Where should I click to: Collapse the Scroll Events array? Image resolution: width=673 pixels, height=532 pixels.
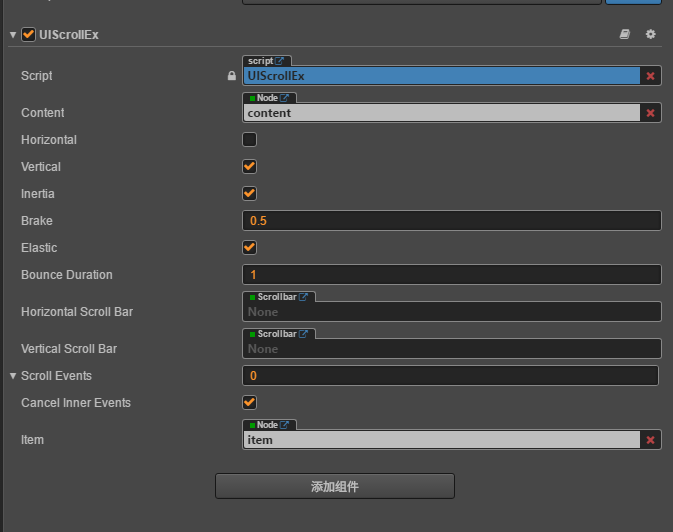[13, 376]
